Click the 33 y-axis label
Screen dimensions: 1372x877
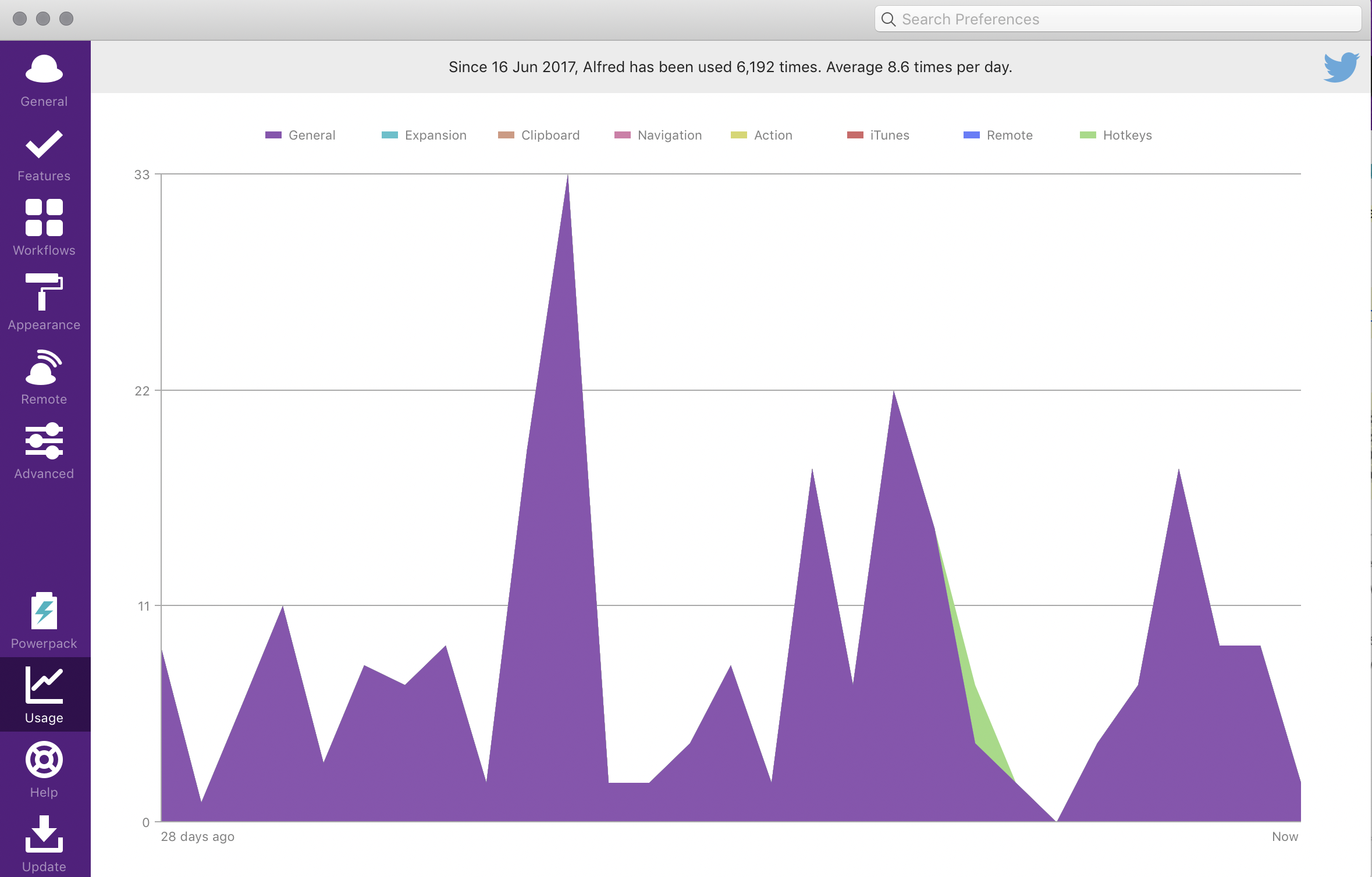(x=142, y=174)
